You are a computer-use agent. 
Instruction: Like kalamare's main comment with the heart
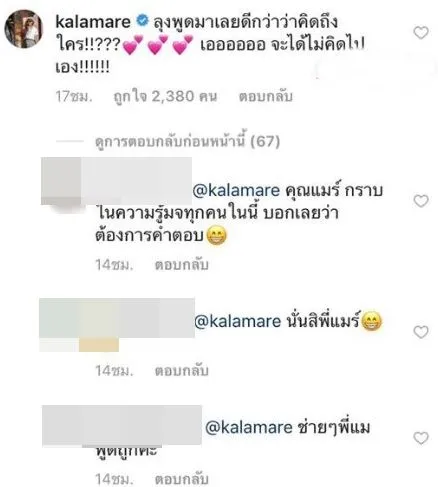tap(421, 33)
